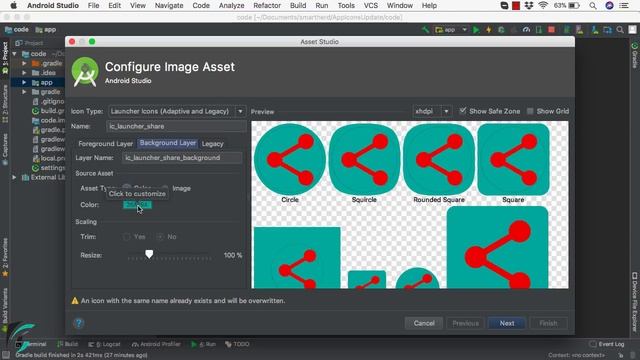Click the Layer Name input field
This screenshot has height=360, width=640.
pos(182,158)
